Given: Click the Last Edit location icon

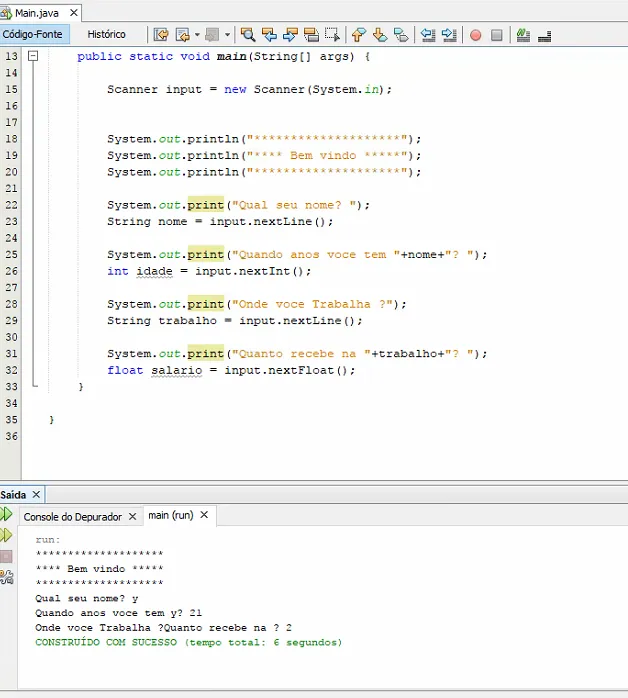Looking at the screenshot, I should (160, 35).
